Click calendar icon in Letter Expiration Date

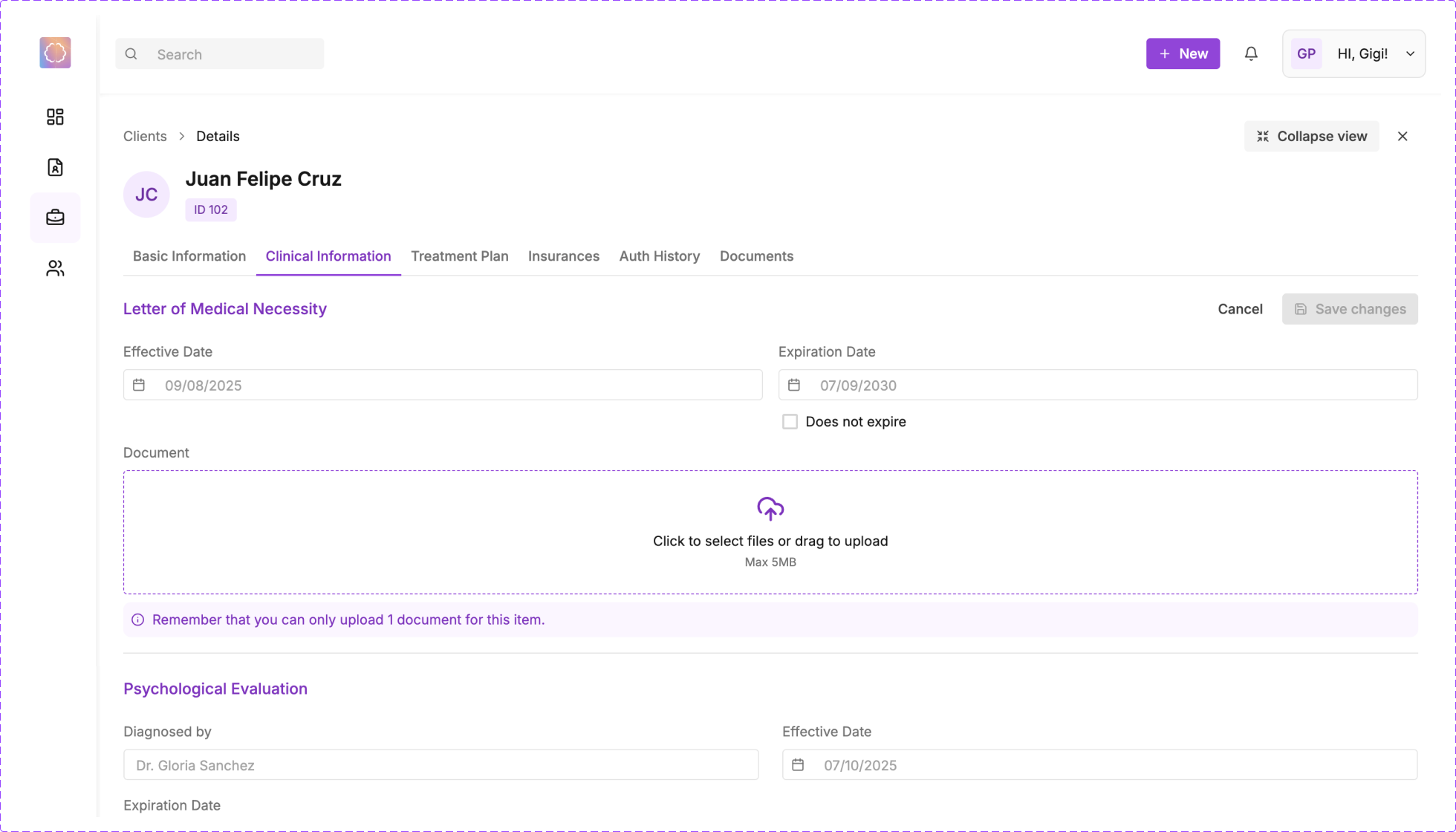point(794,385)
